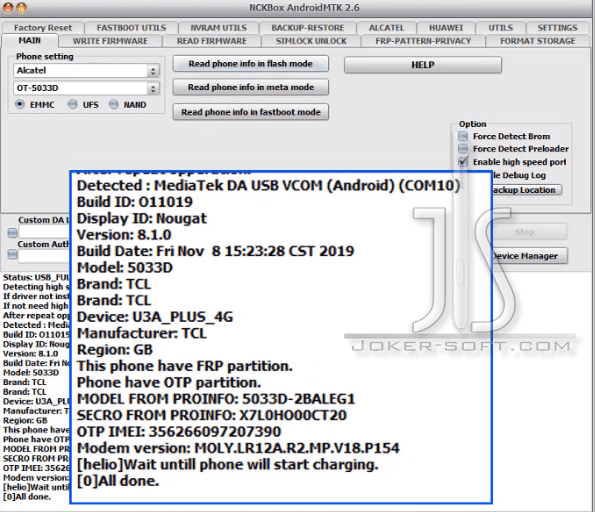
Task: Toggle the Custom Auth checkbox
Action: click(x=12, y=254)
